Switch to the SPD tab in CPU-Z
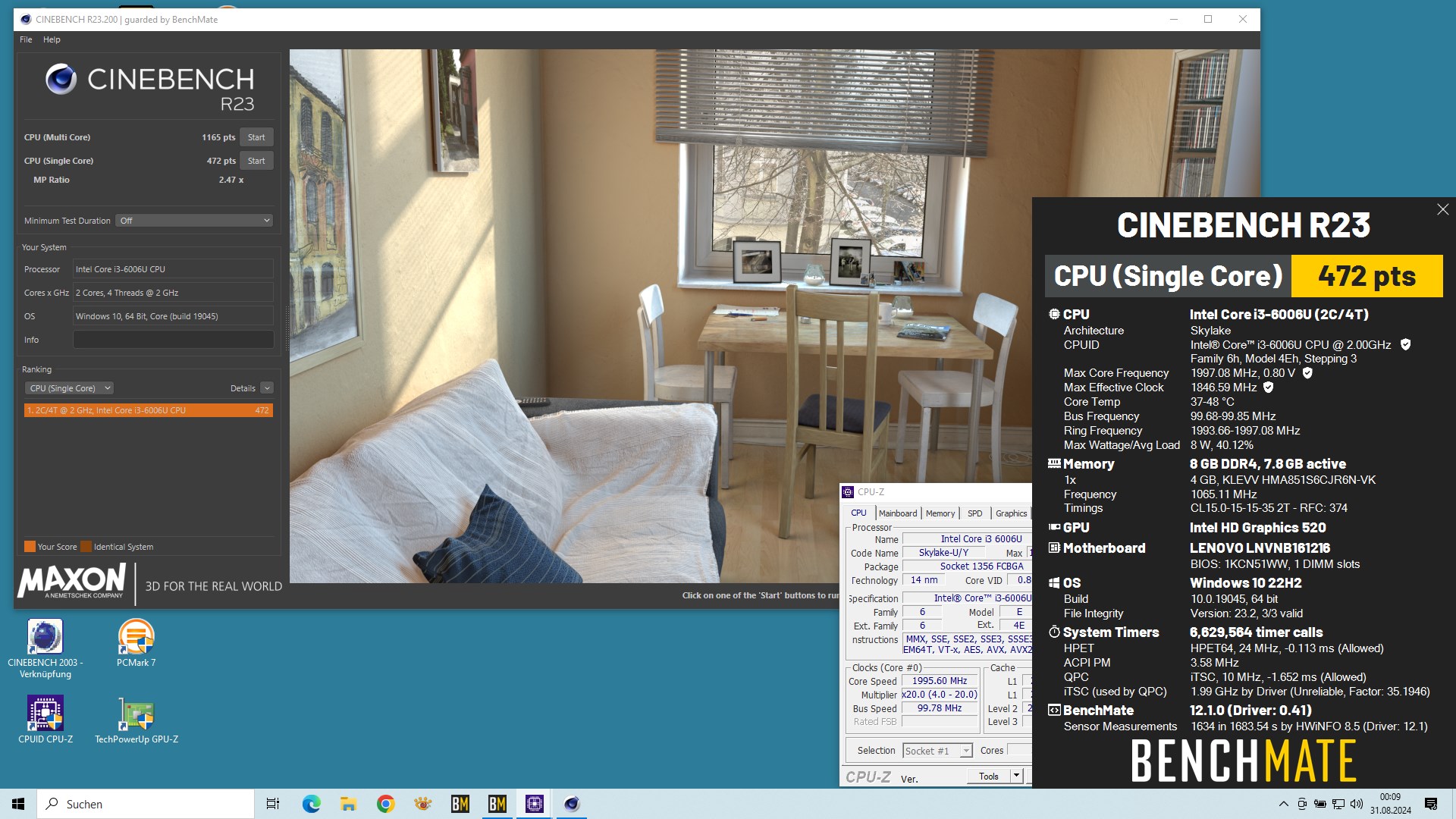 coord(975,513)
